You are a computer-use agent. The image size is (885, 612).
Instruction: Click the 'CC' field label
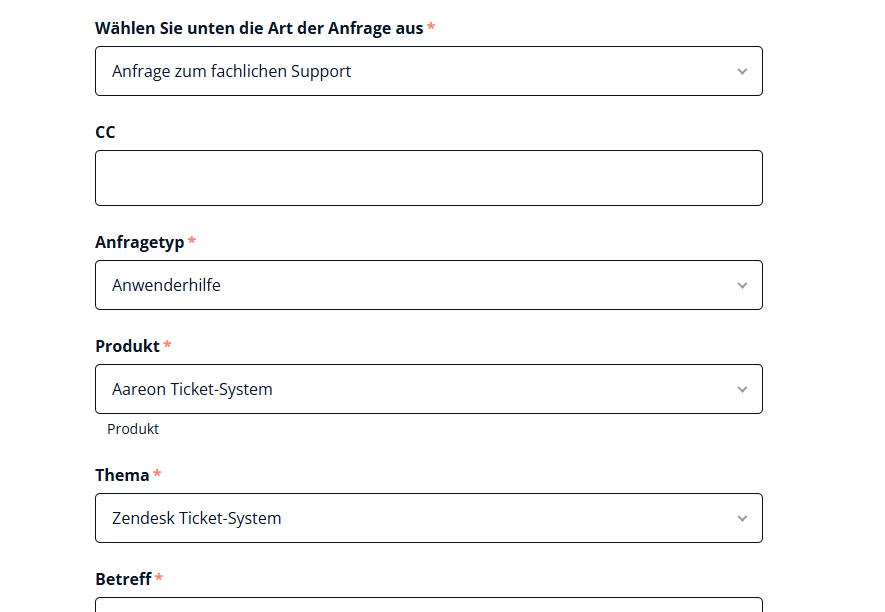coord(105,132)
